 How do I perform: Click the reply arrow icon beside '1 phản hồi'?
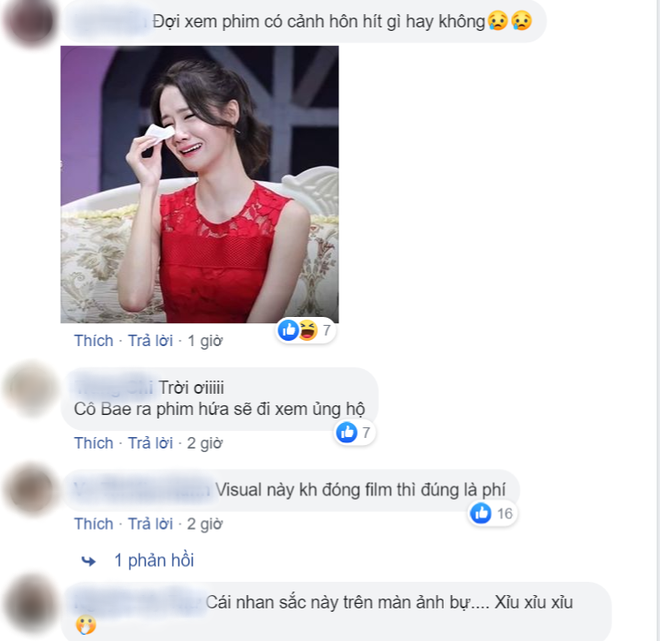(x=88, y=561)
